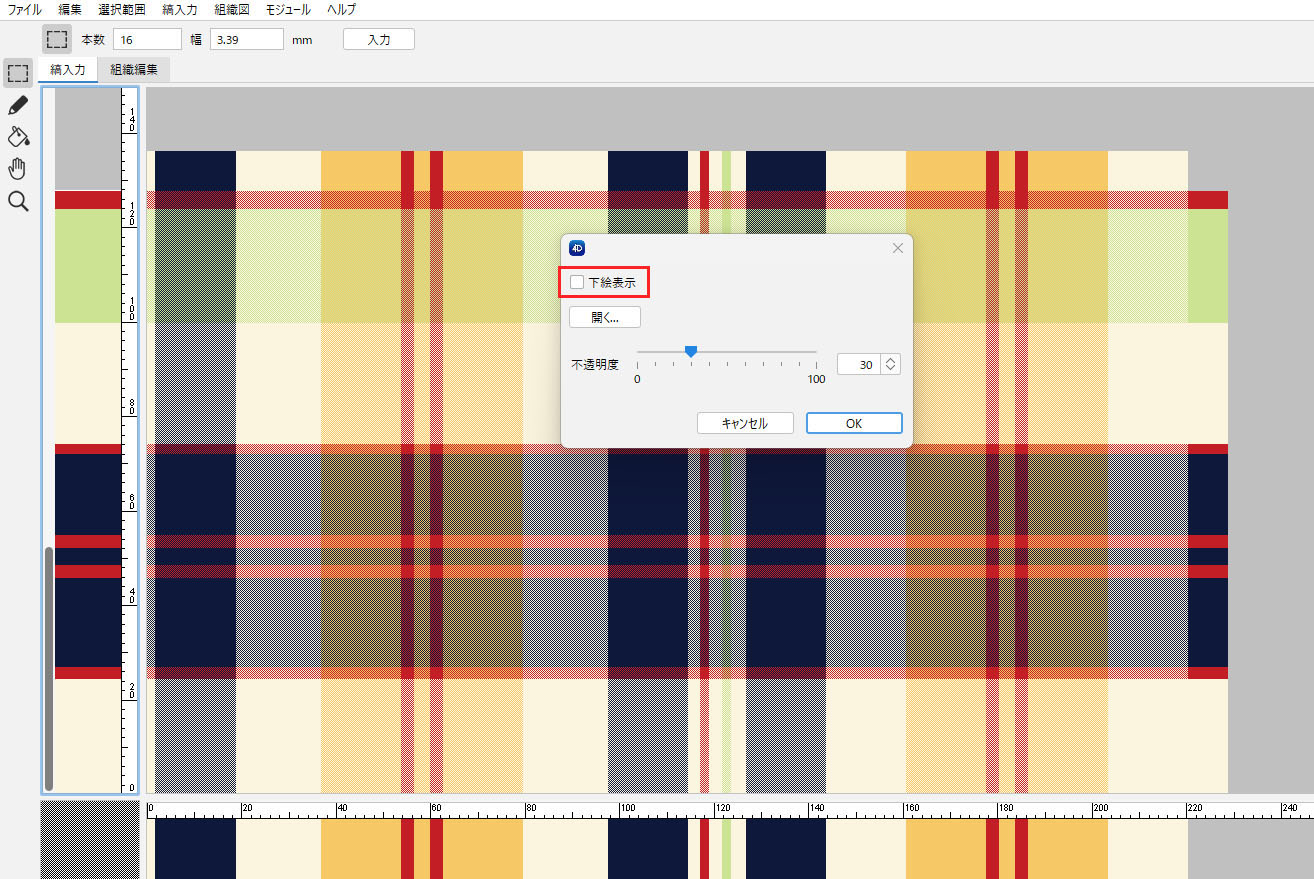The height and width of the screenshot is (879, 1314).
Task: Select the pencil tool
Action: coord(18,105)
